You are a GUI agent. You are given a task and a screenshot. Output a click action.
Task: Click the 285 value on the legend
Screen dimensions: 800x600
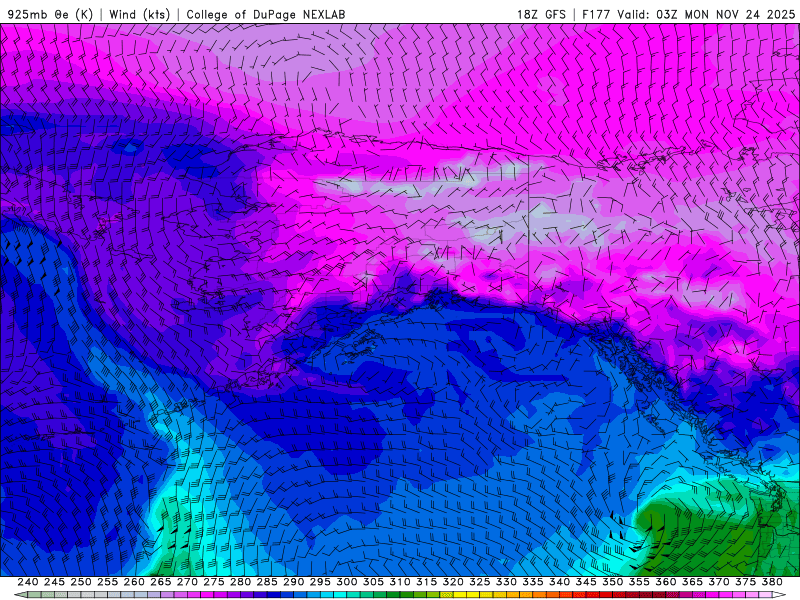[267, 582]
